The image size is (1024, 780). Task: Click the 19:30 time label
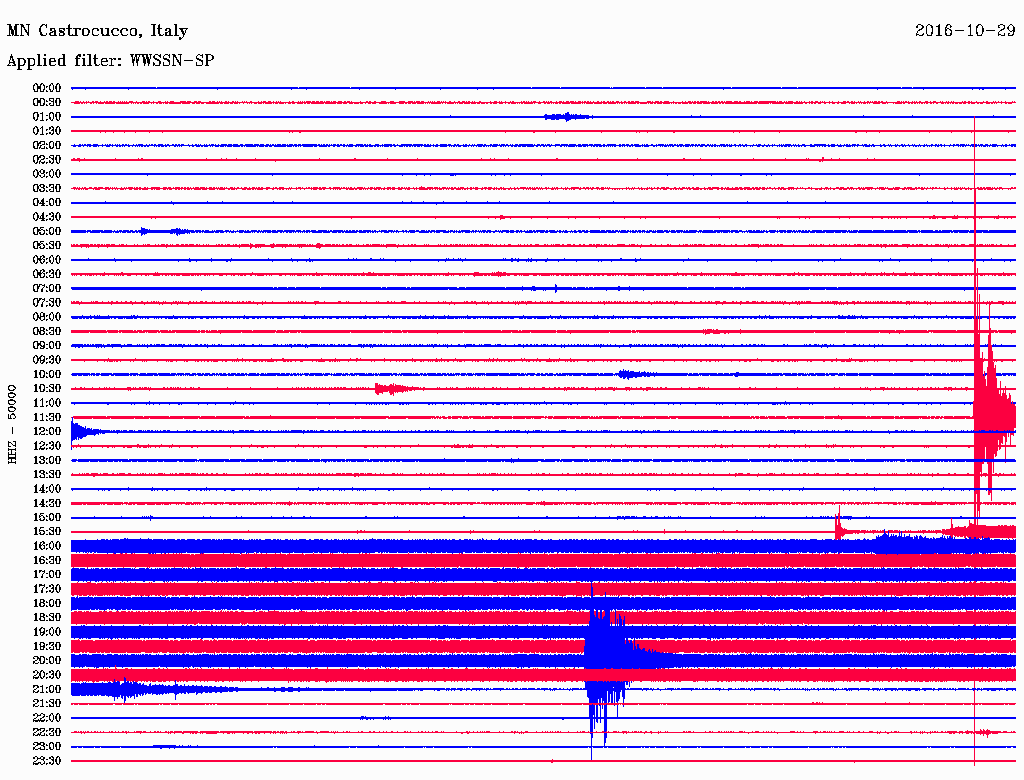pos(47,646)
